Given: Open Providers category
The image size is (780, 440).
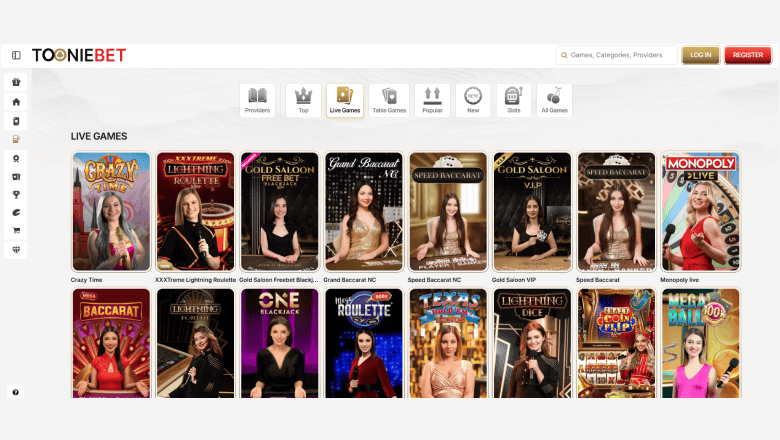Looking at the screenshot, I should click(257, 100).
